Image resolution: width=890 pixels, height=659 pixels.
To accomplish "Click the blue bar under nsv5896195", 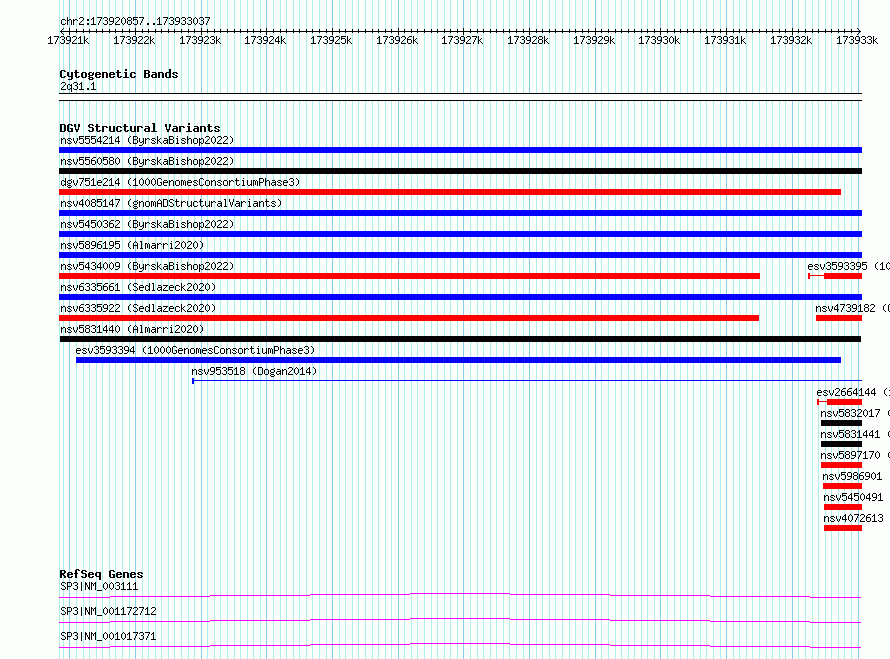I will [460, 255].
